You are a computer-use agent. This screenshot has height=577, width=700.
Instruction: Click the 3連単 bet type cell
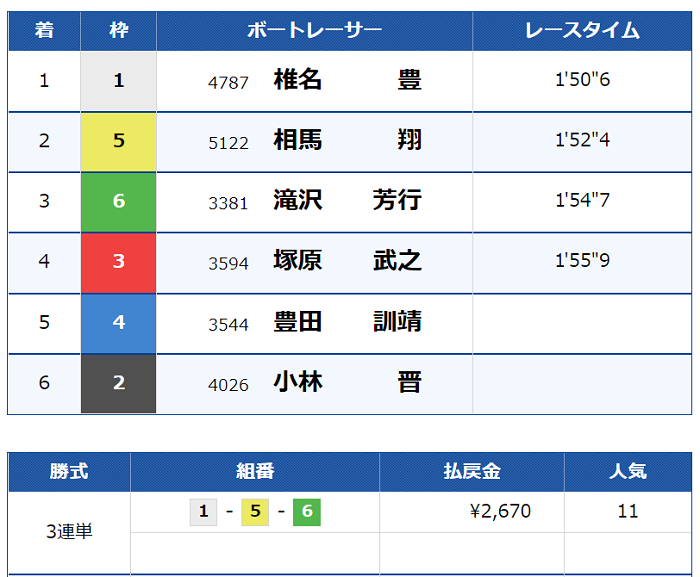[69, 532]
